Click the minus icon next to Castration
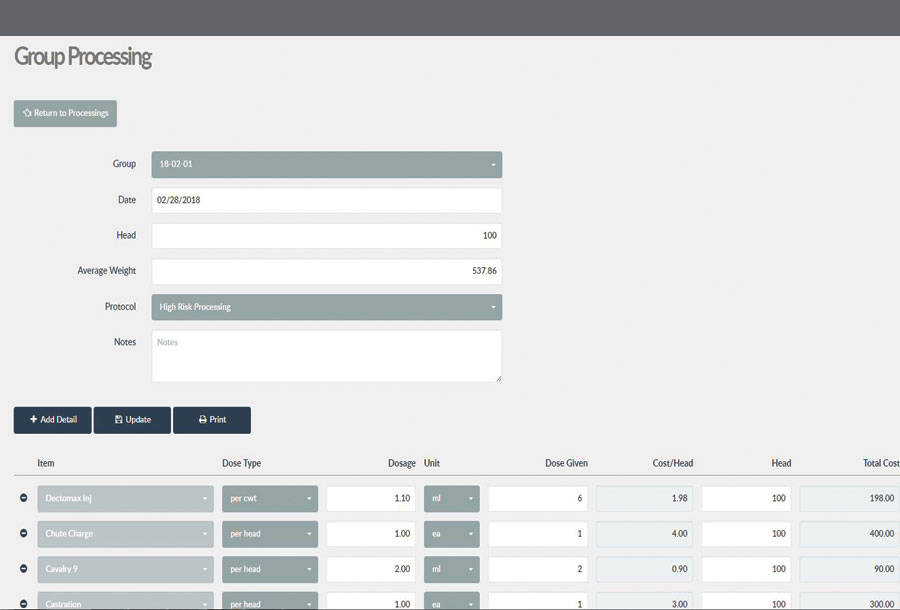The image size is (900, 610). point(24,604)
